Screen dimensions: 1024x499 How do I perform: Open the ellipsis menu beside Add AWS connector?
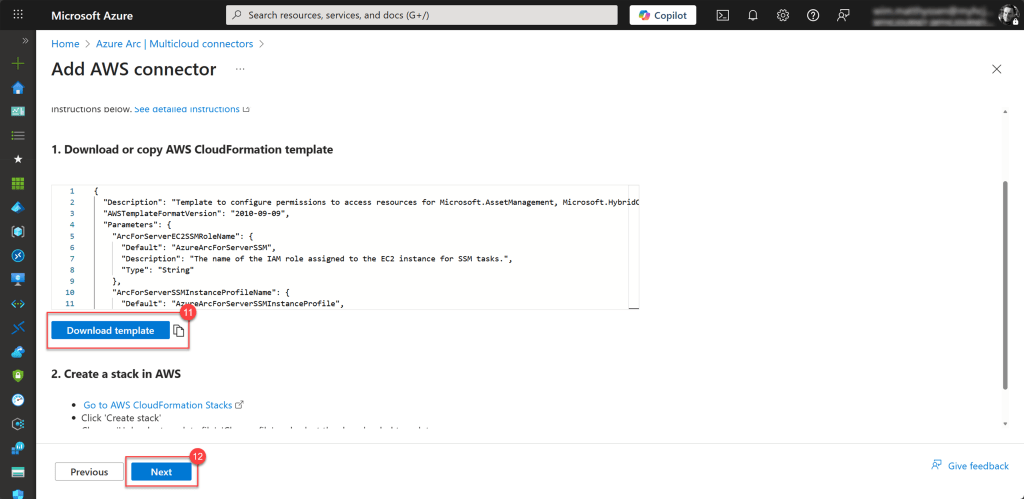pos(239,69)
